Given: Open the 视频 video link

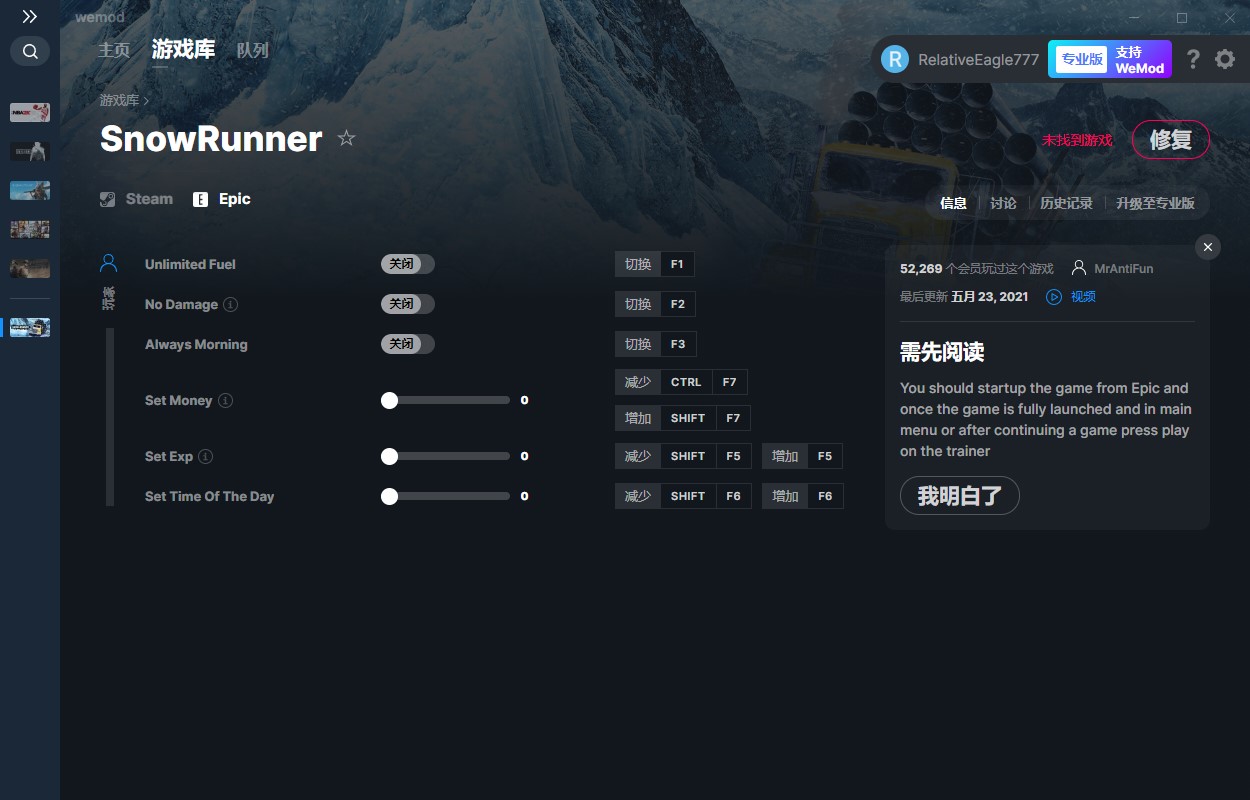Looking at the screenshot, I should tap(1083, 297).
